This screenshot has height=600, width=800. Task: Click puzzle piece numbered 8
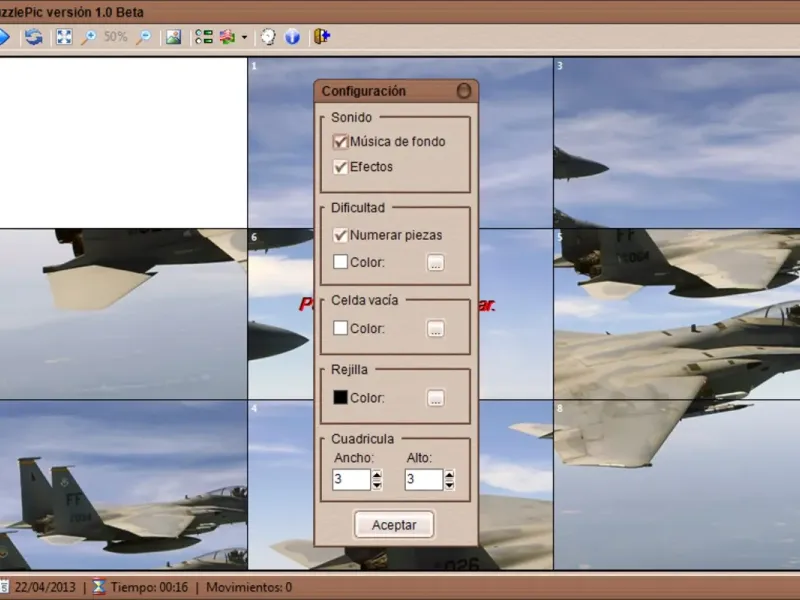(x=677, y=485)
